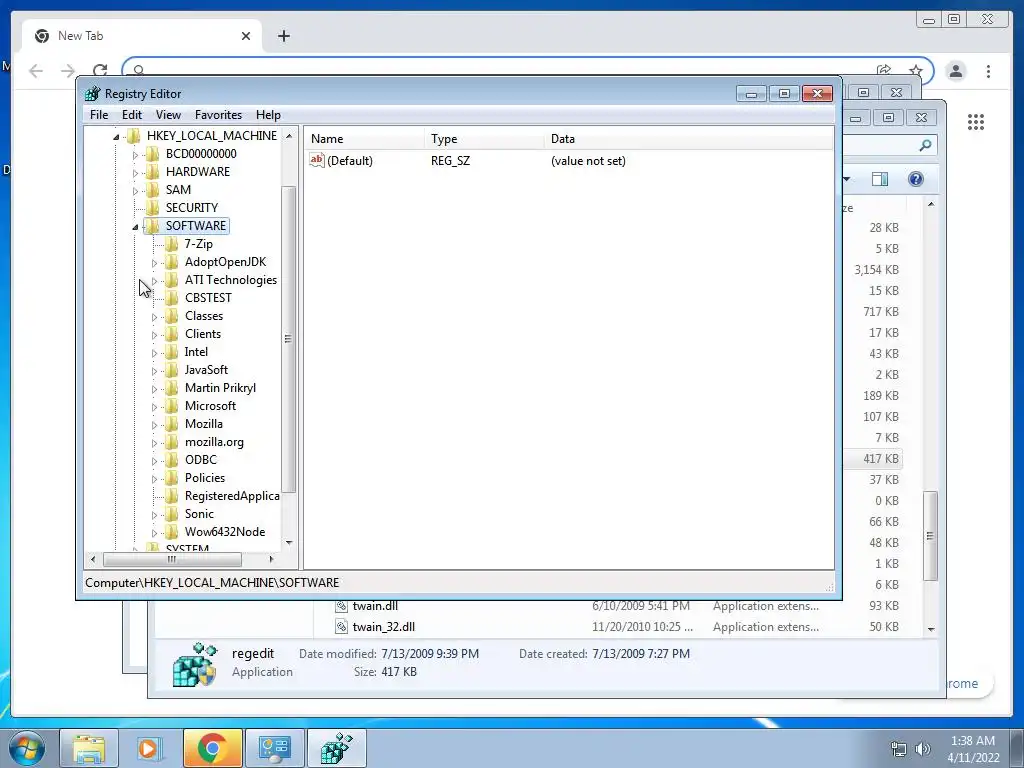Click Explorer search magnifier icon
Viewport: 1024px width, 768px height.
tap(925, 146)
